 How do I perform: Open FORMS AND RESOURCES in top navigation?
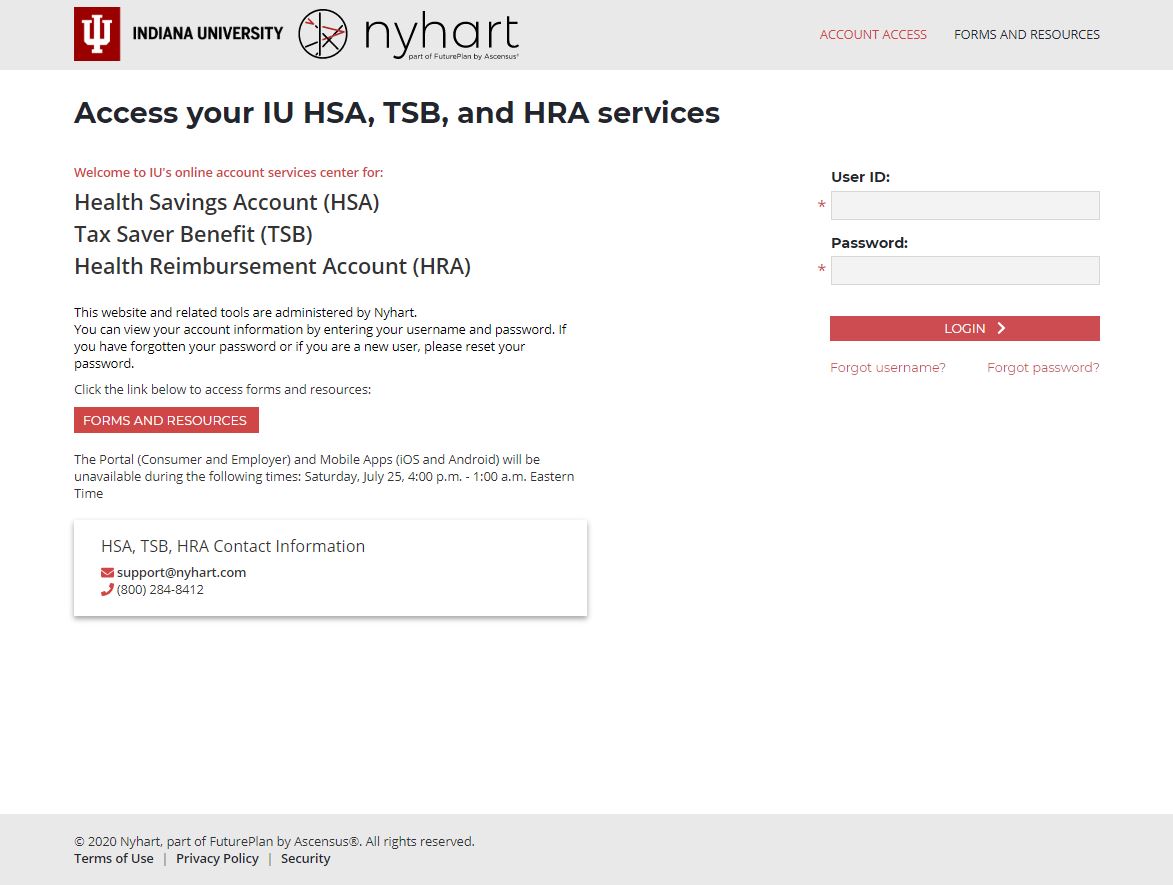(1026, 35)
